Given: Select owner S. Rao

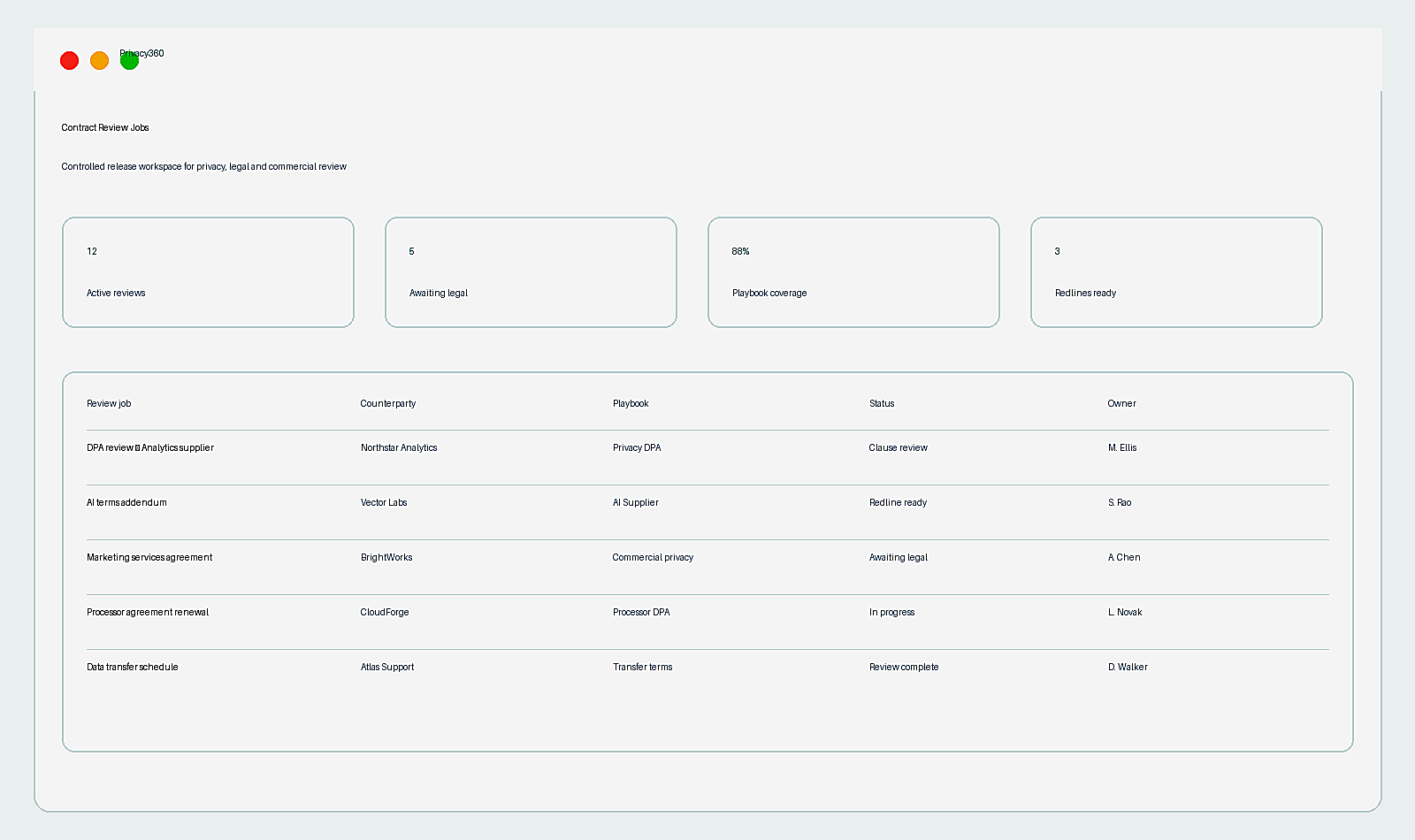Looking at the screenshot, I should click(1120, 502).
